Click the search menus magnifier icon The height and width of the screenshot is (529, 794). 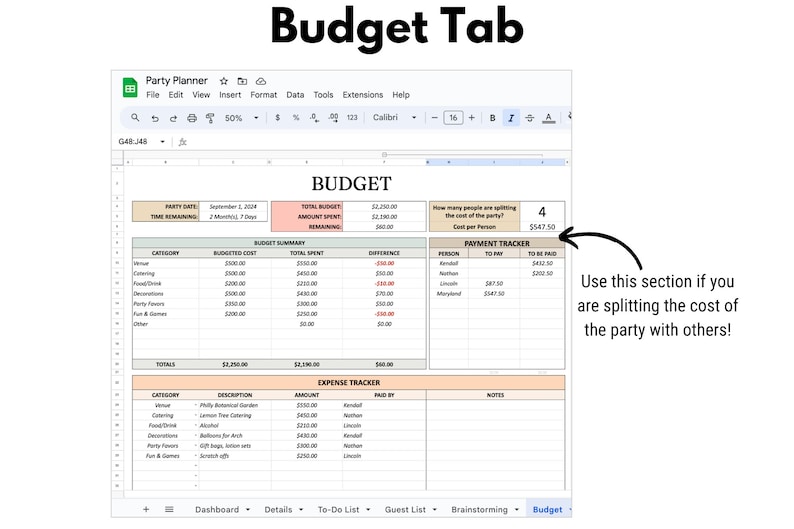(x=135, y=117)
